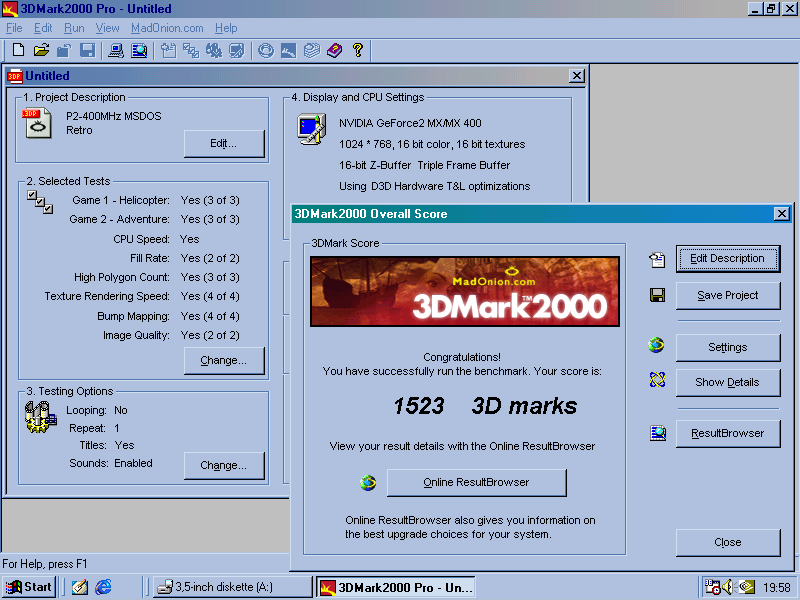Click the greyed stacked-sheets toolbar icon
This screenshot has height=600, width=800.
point(311,50)
